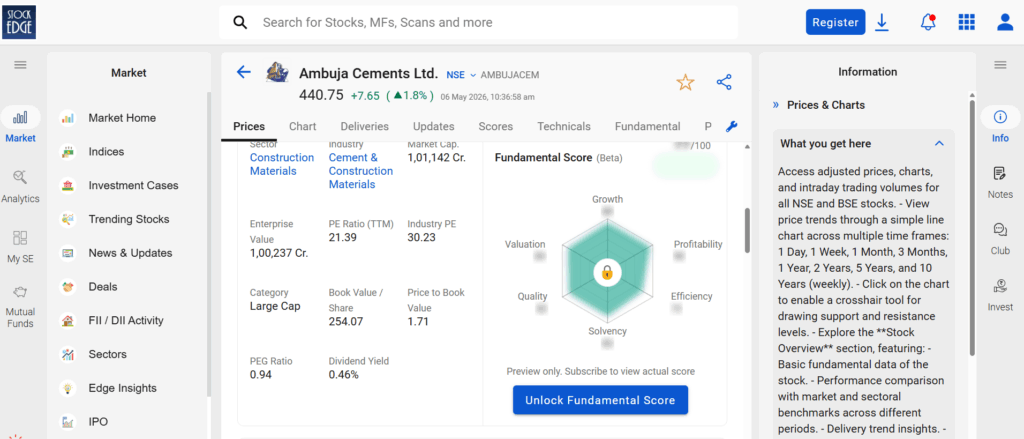Viewport: 1024px width, 439px height.
Task: Open Construction Materials sector link
Action: pyautogui.click(x=282, y=164)
